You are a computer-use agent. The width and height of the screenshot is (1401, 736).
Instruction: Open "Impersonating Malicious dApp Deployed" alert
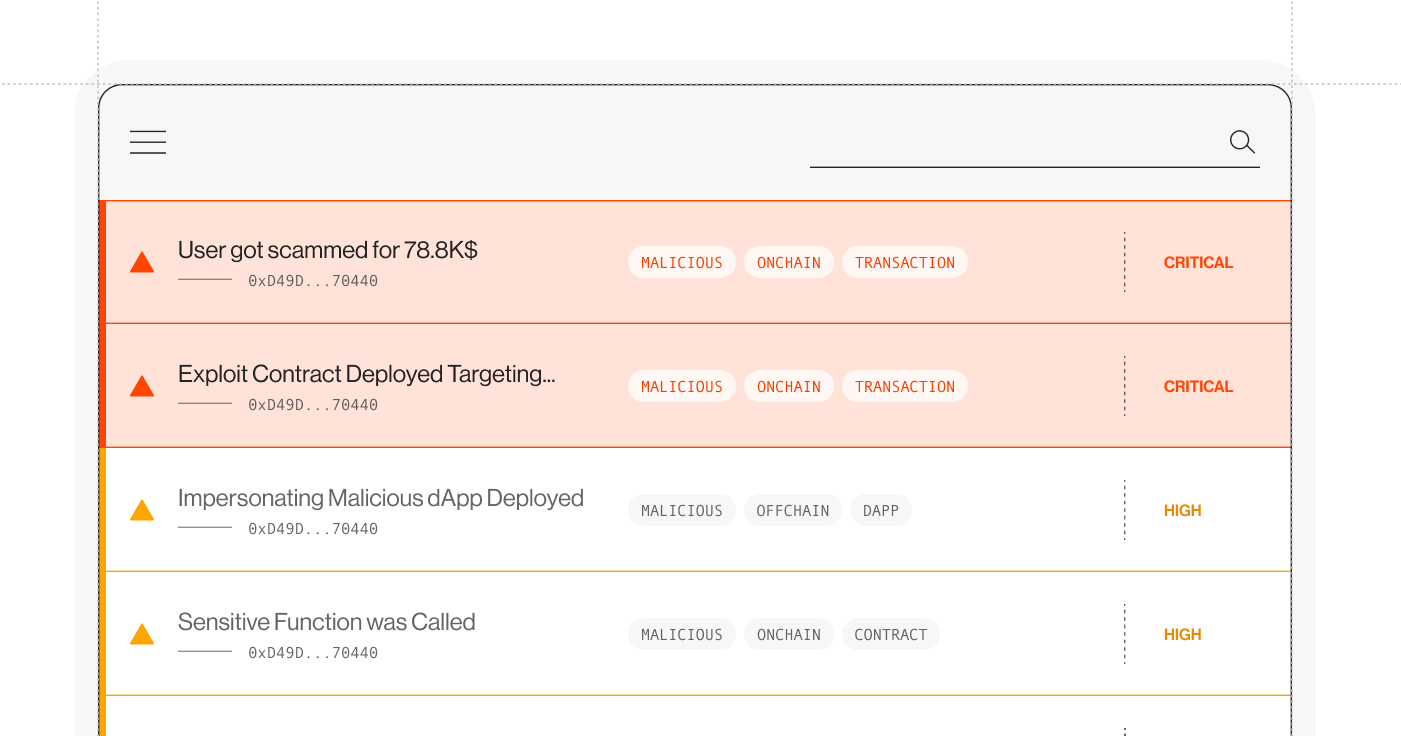tap(380, 498)
